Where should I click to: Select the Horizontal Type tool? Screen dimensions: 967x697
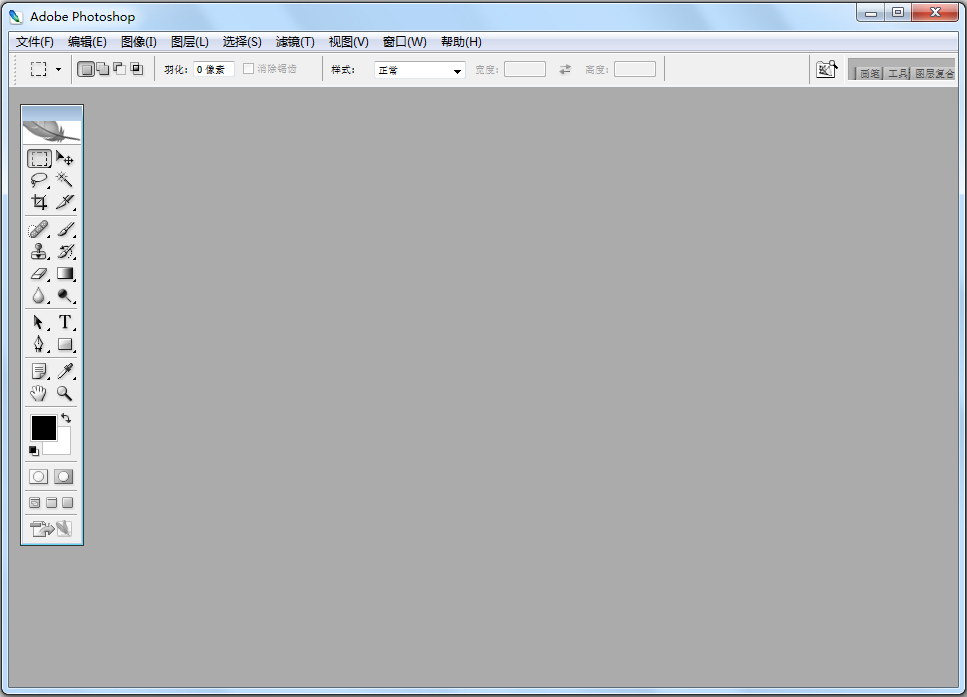(65, 322)
